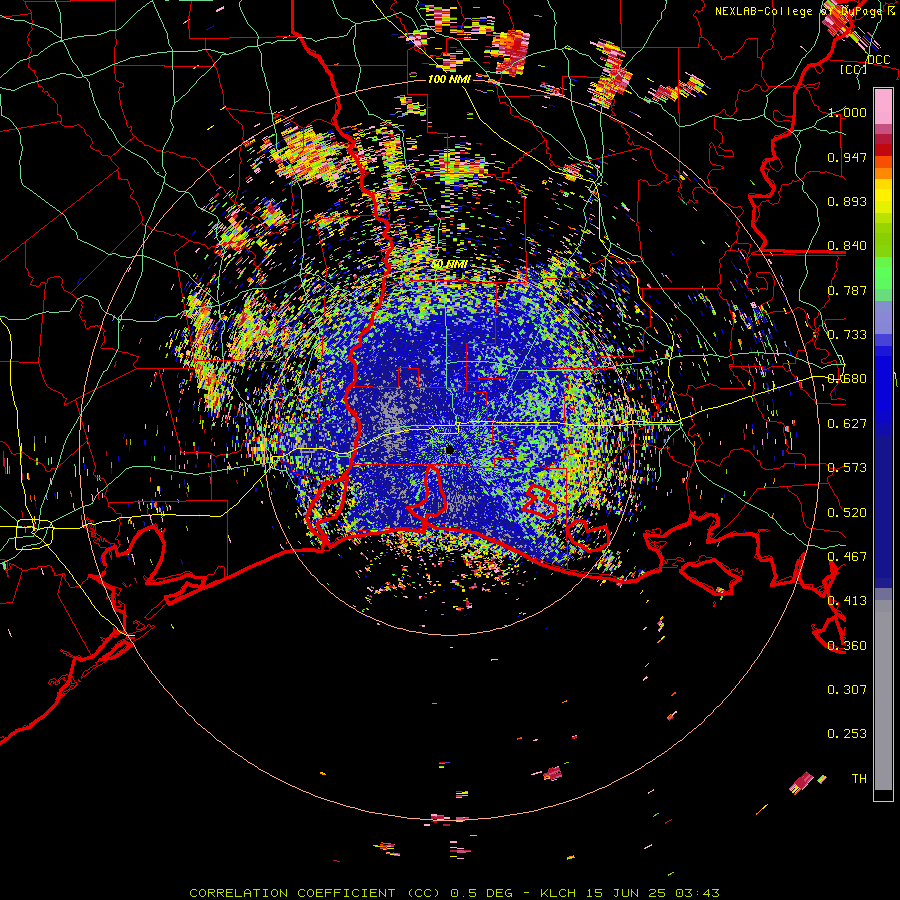
Task: Select the 0.413 scale label
Action: tap(847, 601)
